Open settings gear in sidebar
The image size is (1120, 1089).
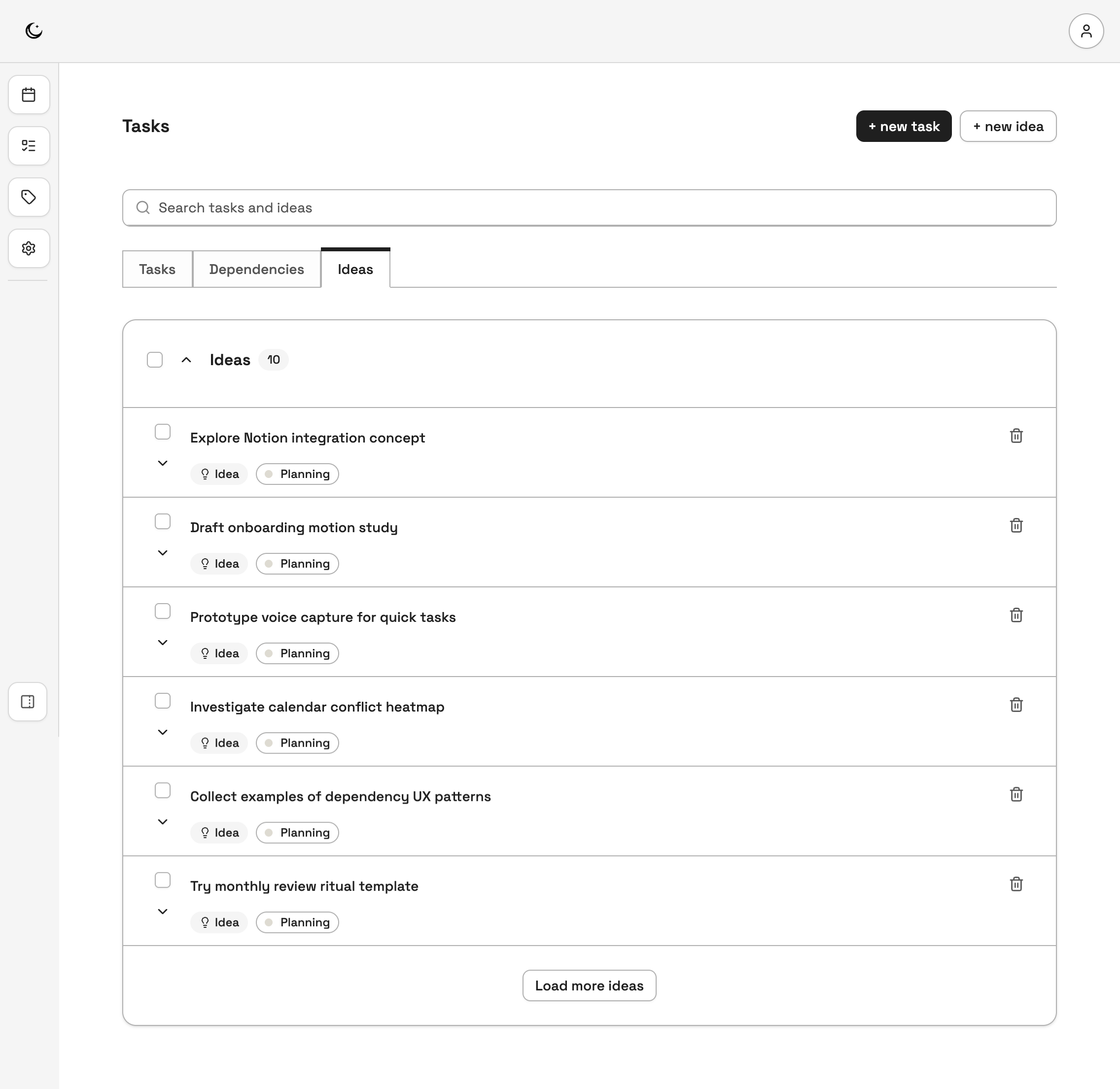tap(29, 248)
